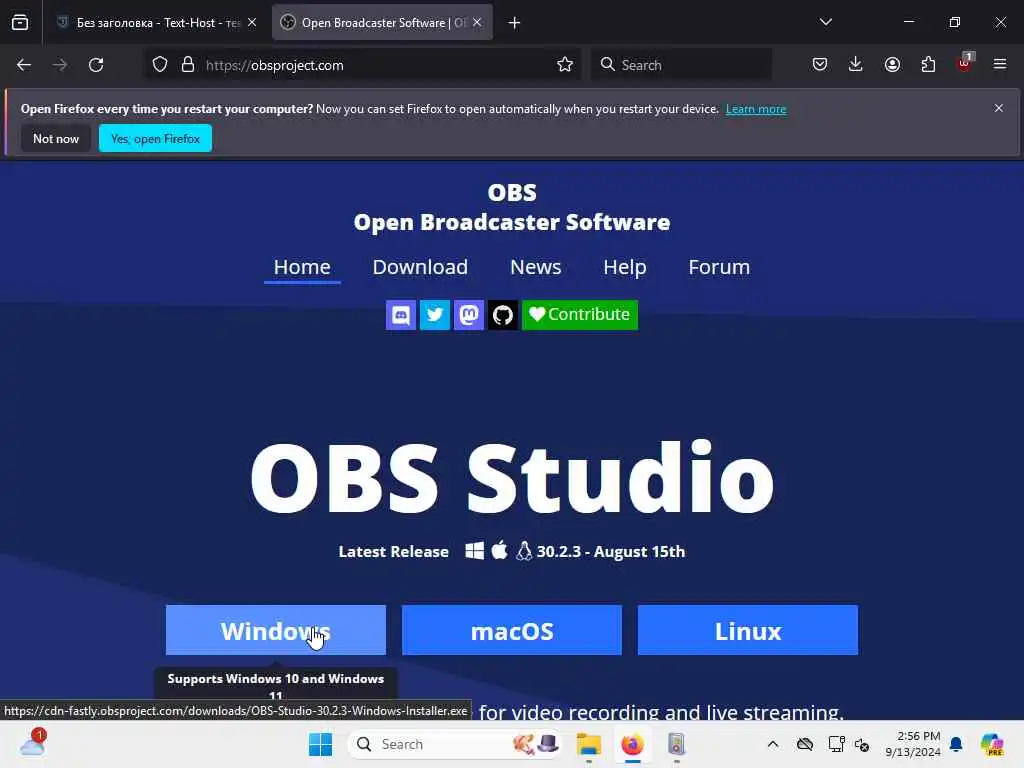
Task: Open the Firefox application menu
Action: pyautogui.click(x=1000, y=65)
